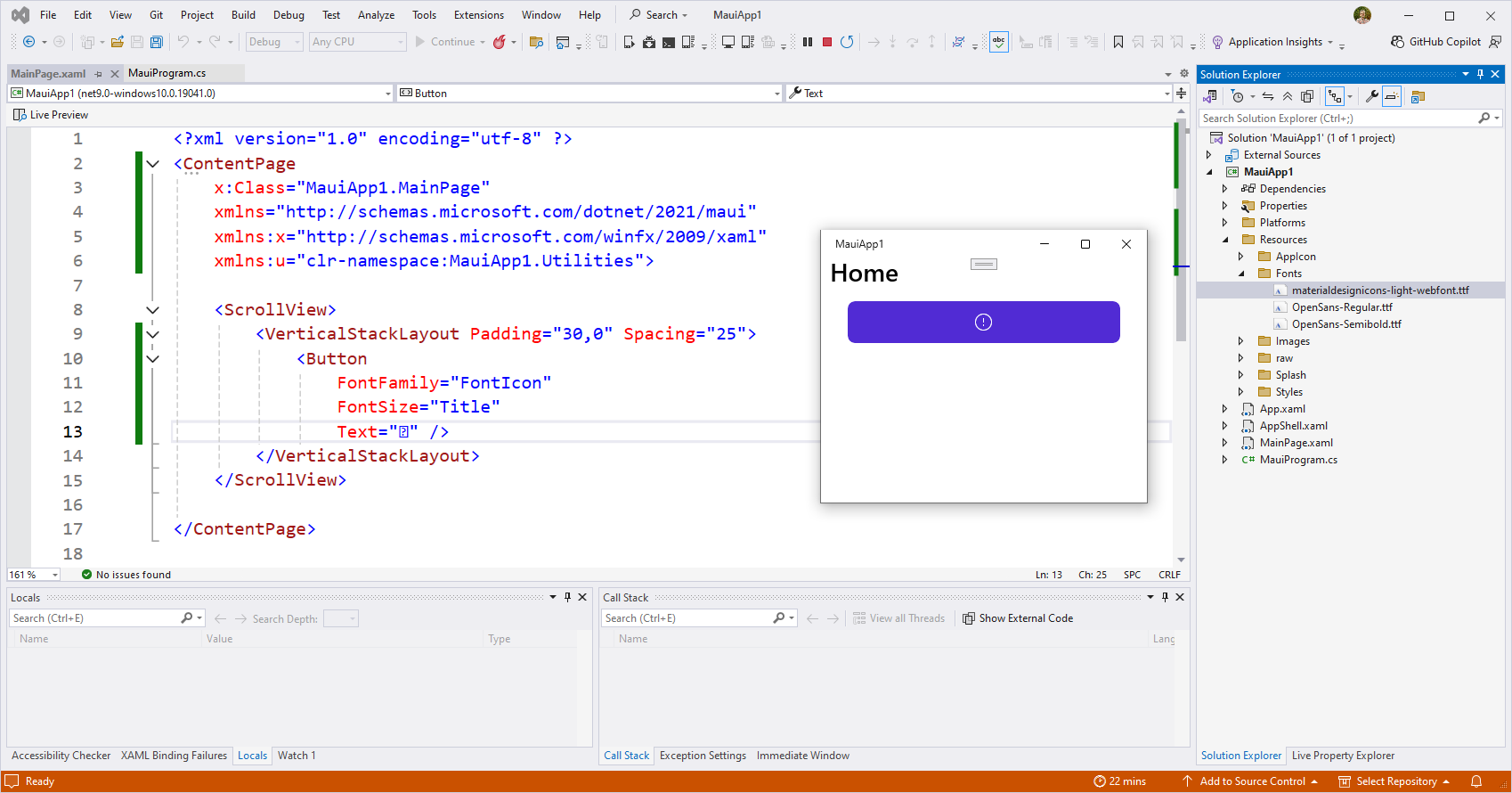Click Sync with Active Document icon
Image resolution: width=1512 pixels, height=793 pixels.
point(1268,96)
